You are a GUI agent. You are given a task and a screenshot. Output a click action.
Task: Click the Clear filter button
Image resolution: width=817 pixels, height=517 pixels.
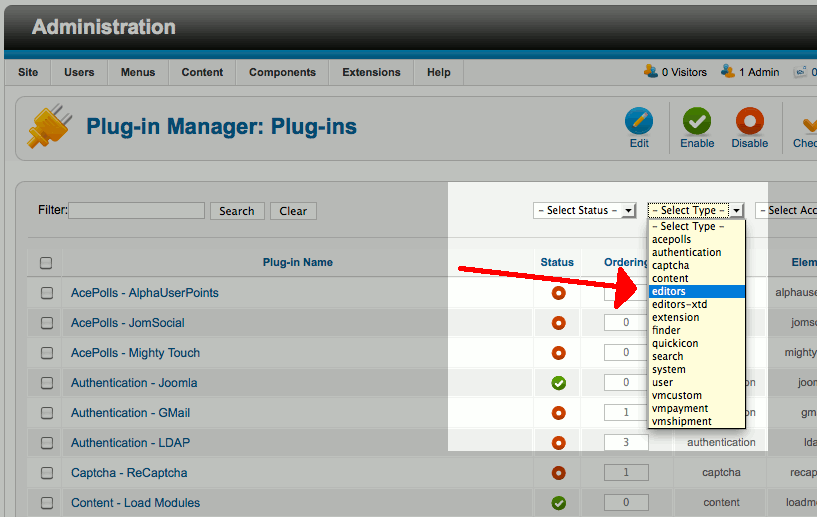(293, 211)
